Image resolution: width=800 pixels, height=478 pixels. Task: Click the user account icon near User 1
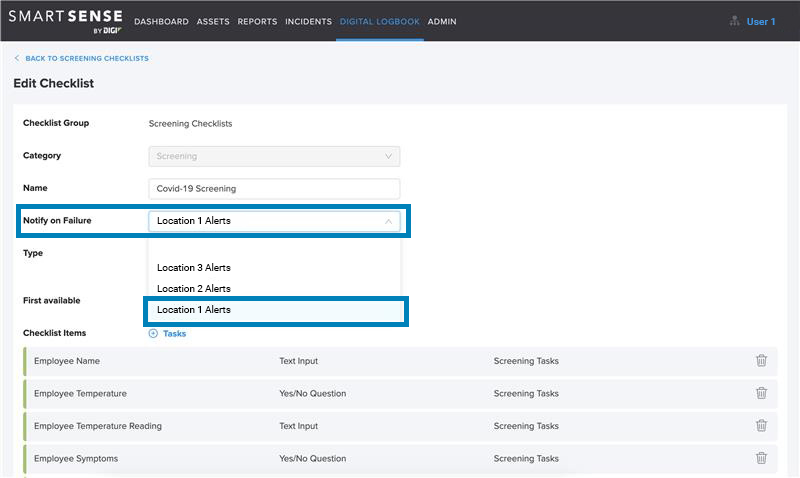pyautogui.click(x=734, y=21)
